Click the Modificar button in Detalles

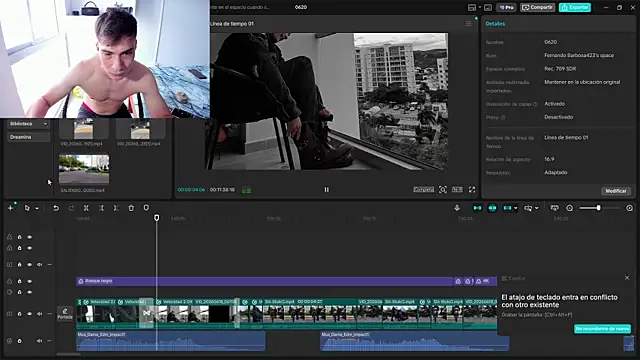(x=616, y=191)
